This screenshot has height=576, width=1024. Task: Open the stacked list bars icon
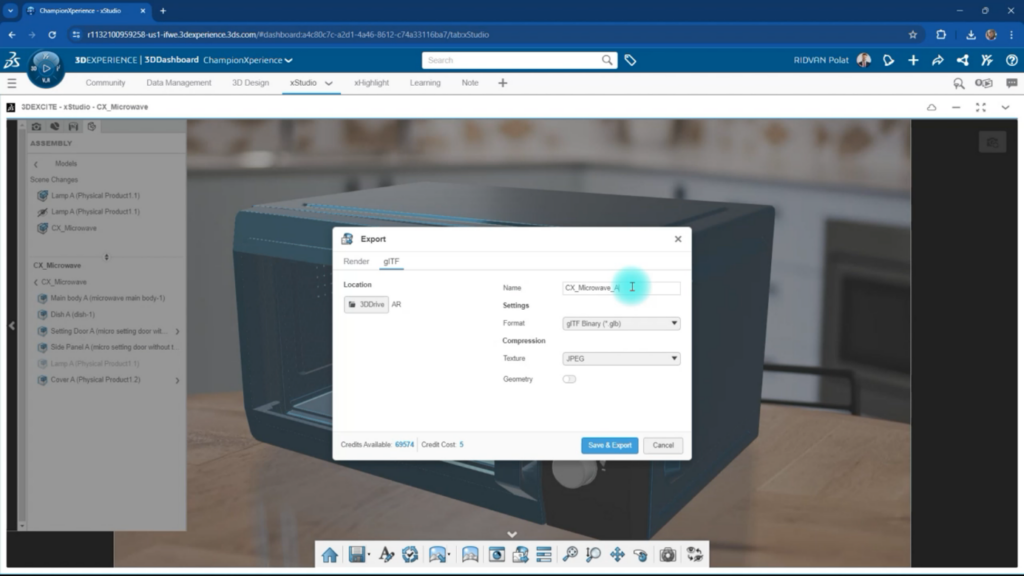[x=544, y=555]
